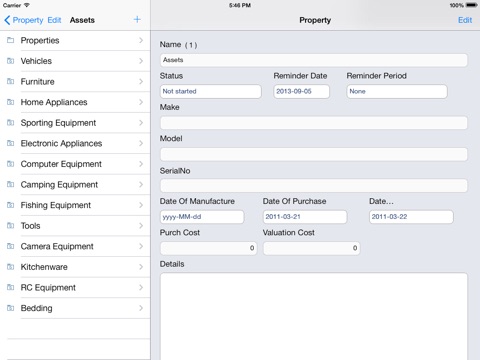Expand Camping Equipment with its chevron
The width and height of the screenshot is (480, 360).
tap(141, 184)
